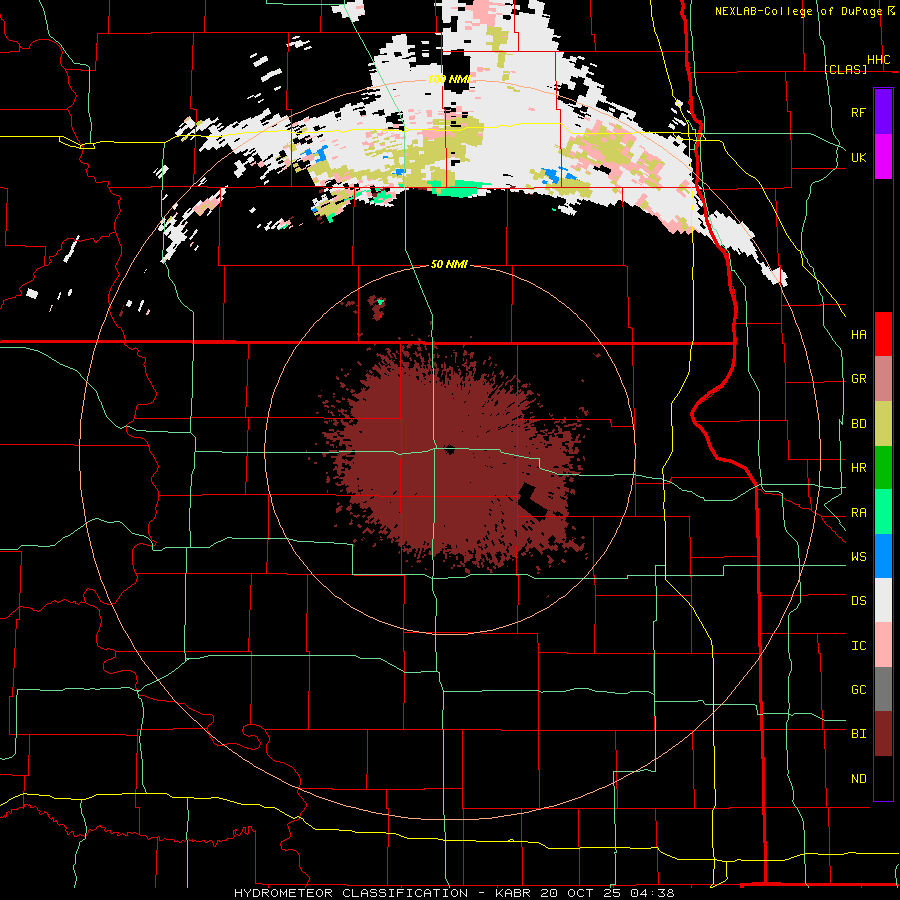Click the UK legend label
The image size is (900, 900).
pos(858,157)
